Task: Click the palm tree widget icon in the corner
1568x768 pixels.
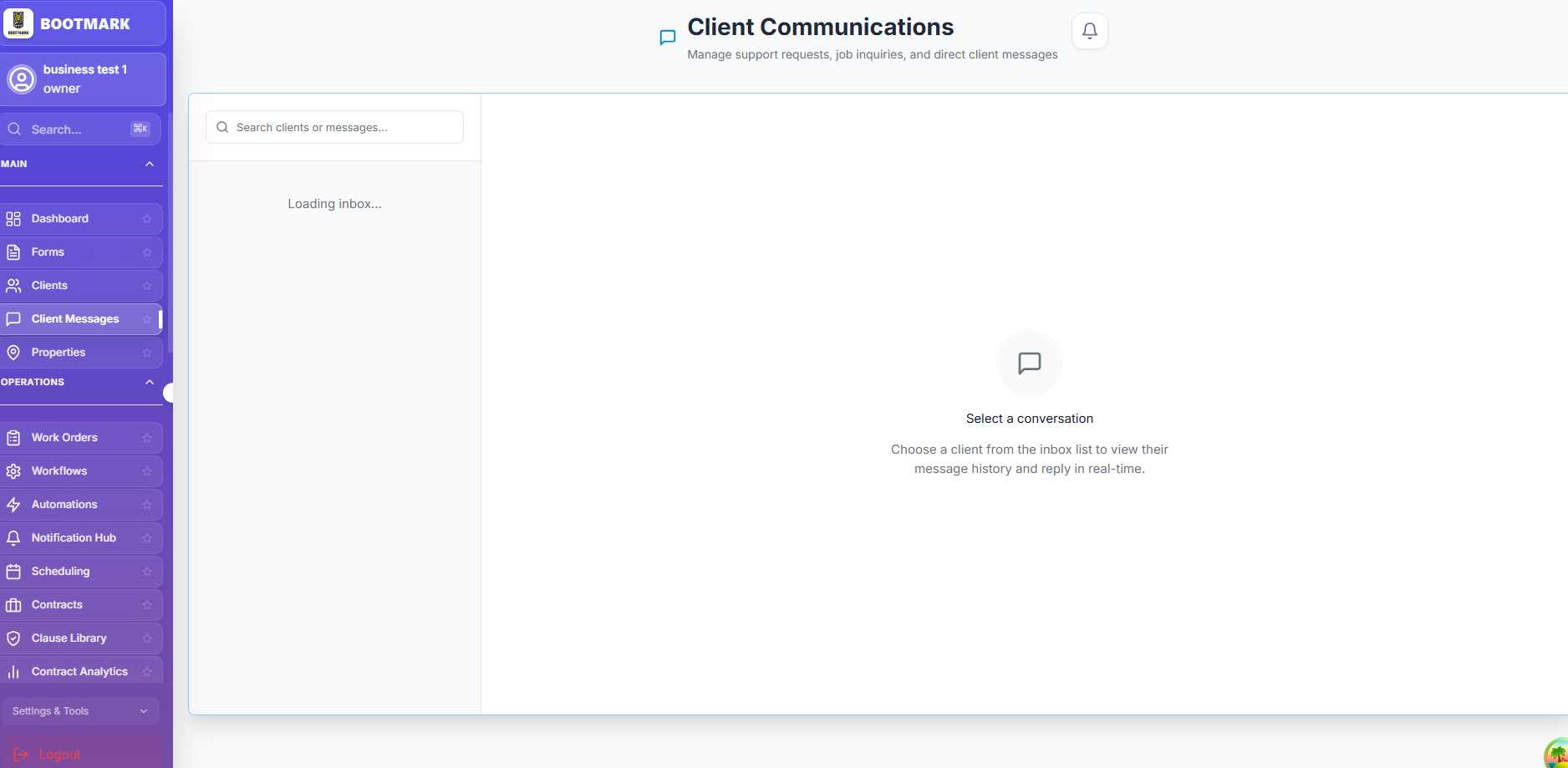Action: pos(1556,754)
